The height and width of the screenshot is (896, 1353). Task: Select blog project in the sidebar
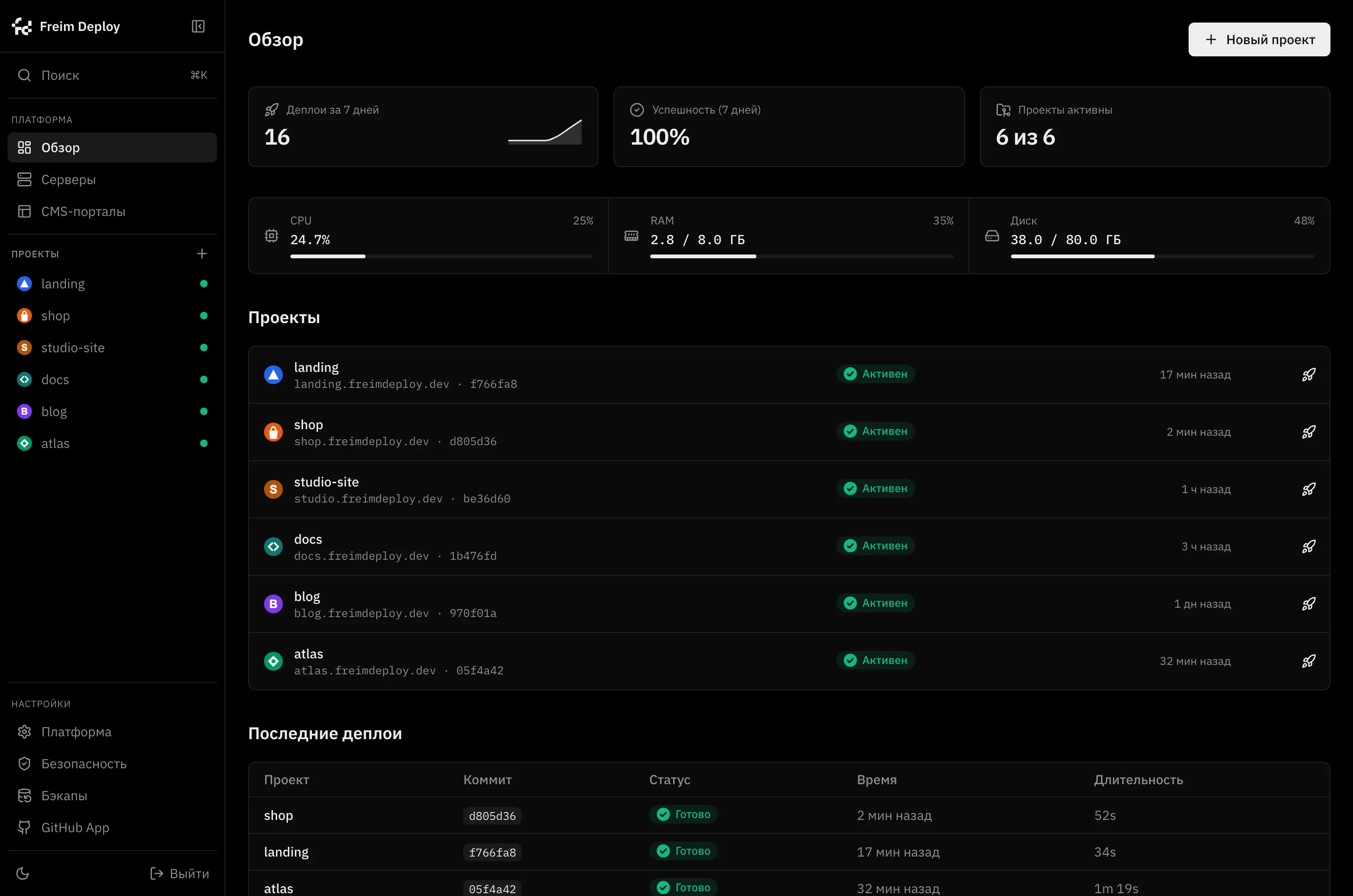click(x=112, y=411)
